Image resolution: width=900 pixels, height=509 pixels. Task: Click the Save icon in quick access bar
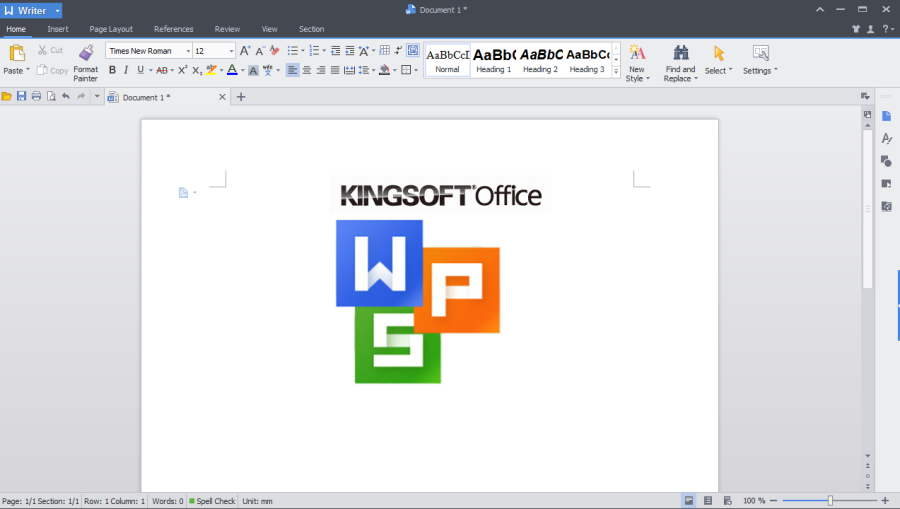(x=21, y=97)
